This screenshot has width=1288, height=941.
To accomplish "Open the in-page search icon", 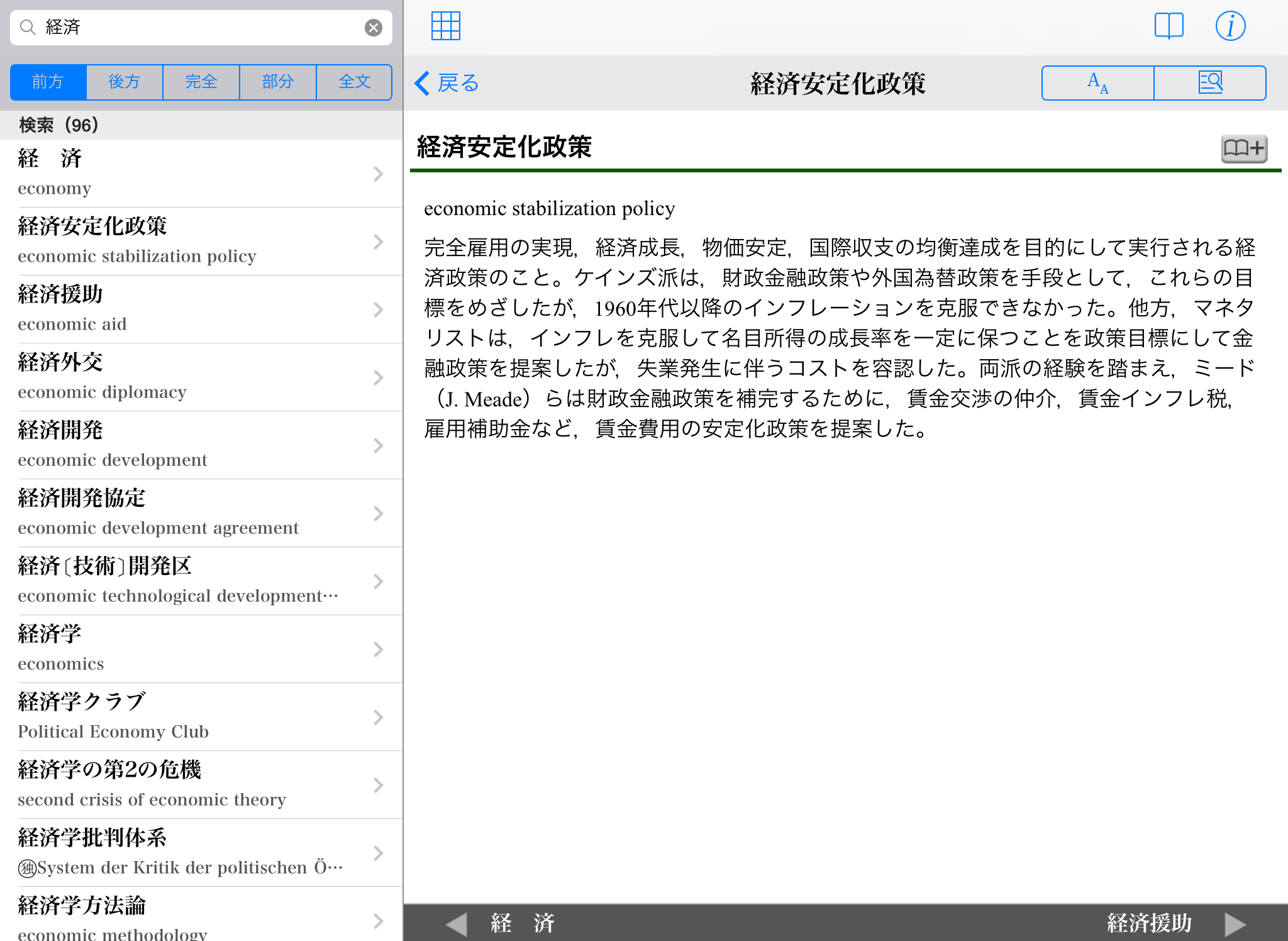I will [1209, 83].
